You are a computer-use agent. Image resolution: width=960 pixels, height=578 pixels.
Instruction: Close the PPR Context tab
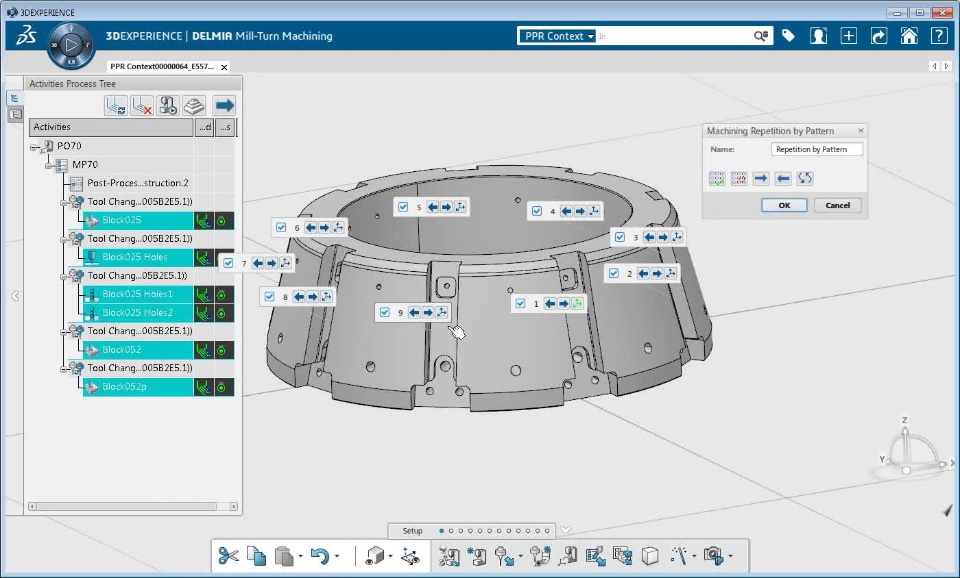224,67
